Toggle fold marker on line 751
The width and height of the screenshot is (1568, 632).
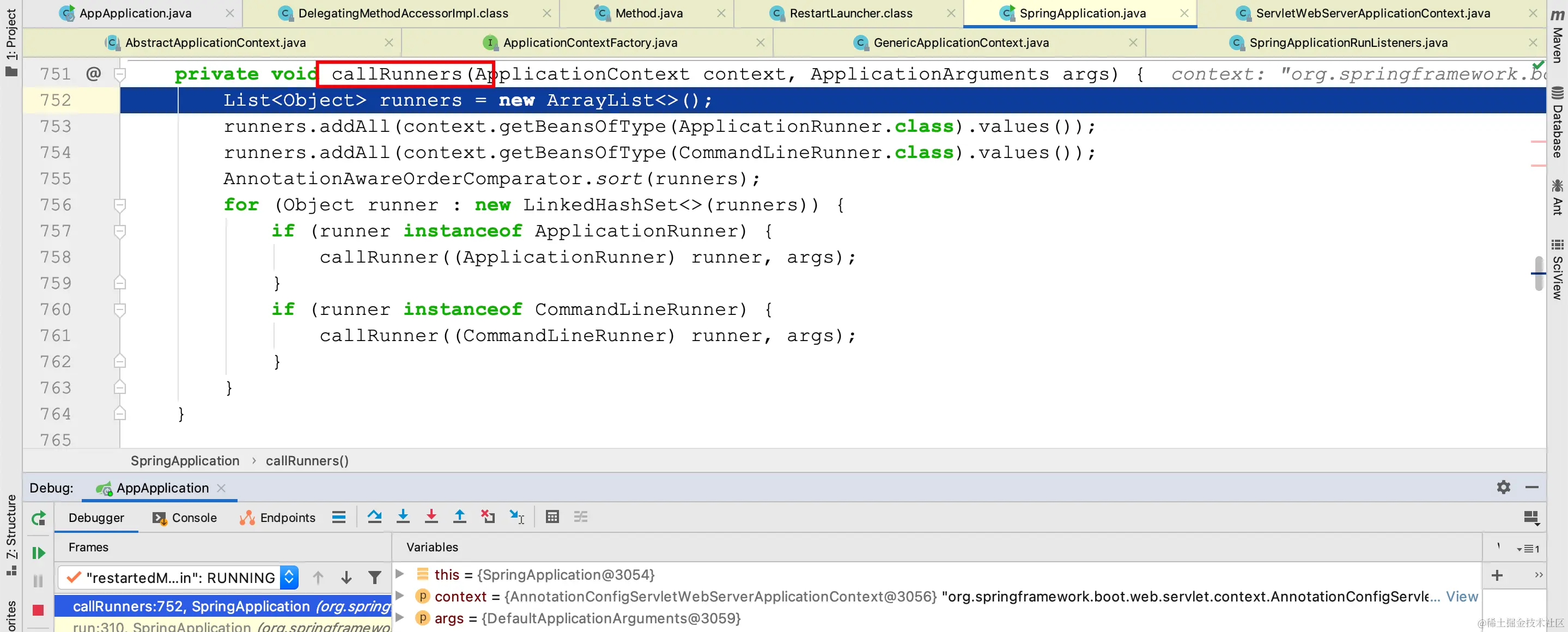click(120, 74)
